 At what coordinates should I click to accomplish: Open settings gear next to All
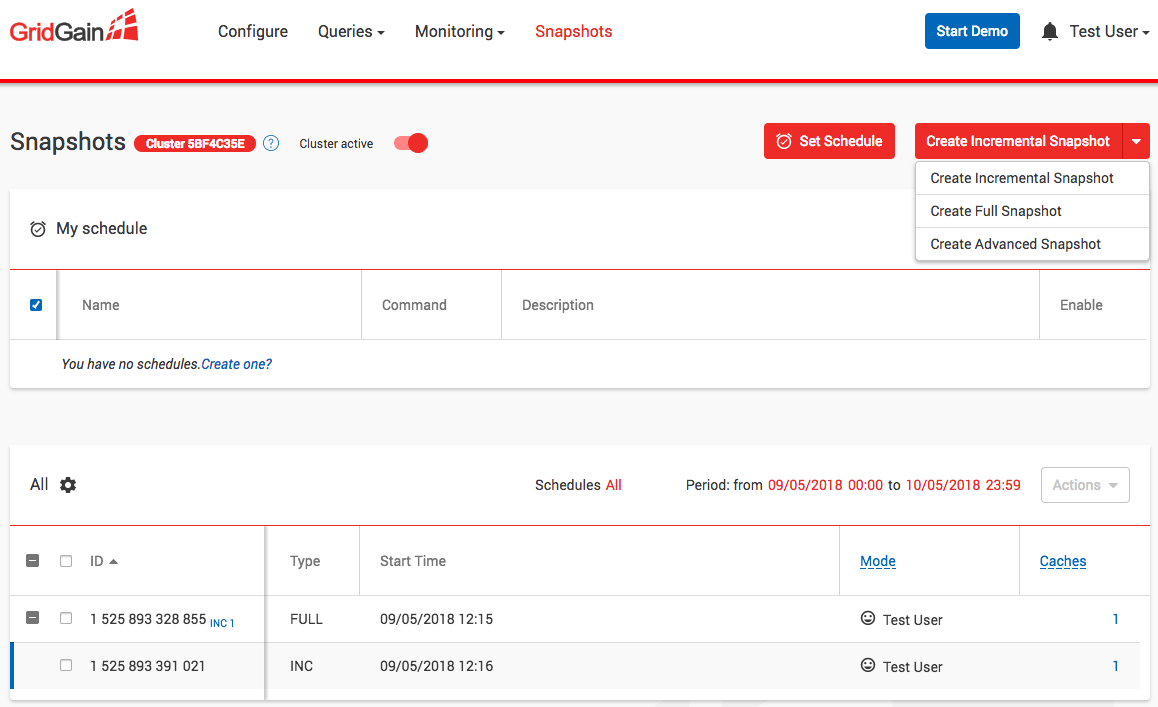coord(68,485)
